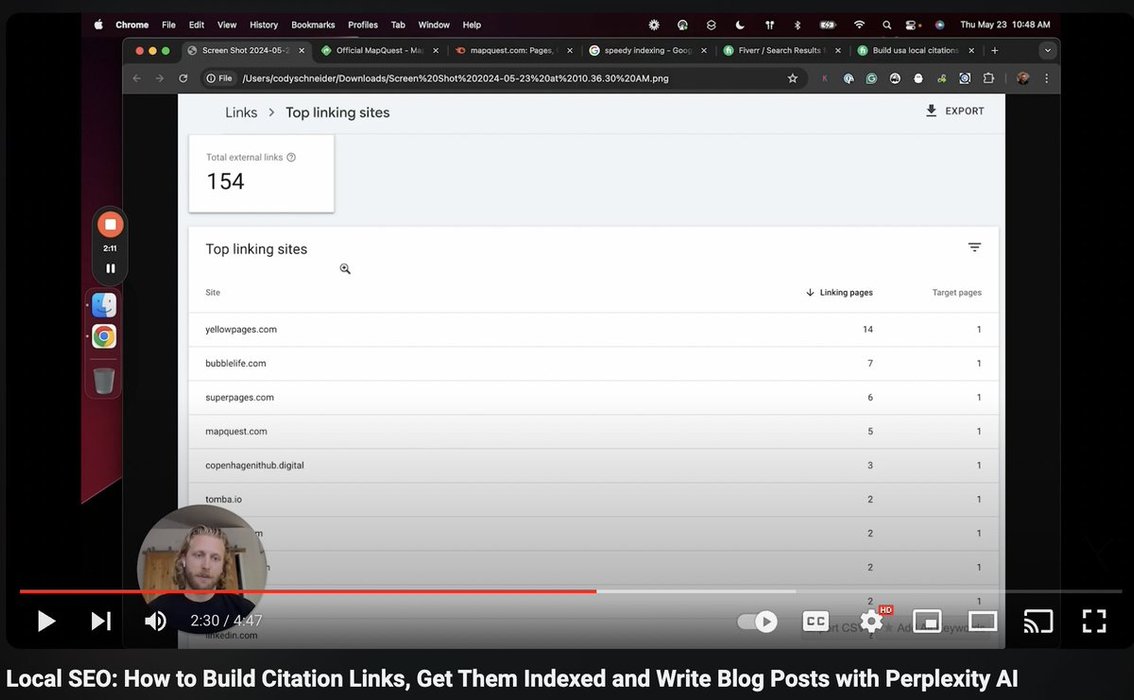Cast video to a TV

(x=1038, y=622)
